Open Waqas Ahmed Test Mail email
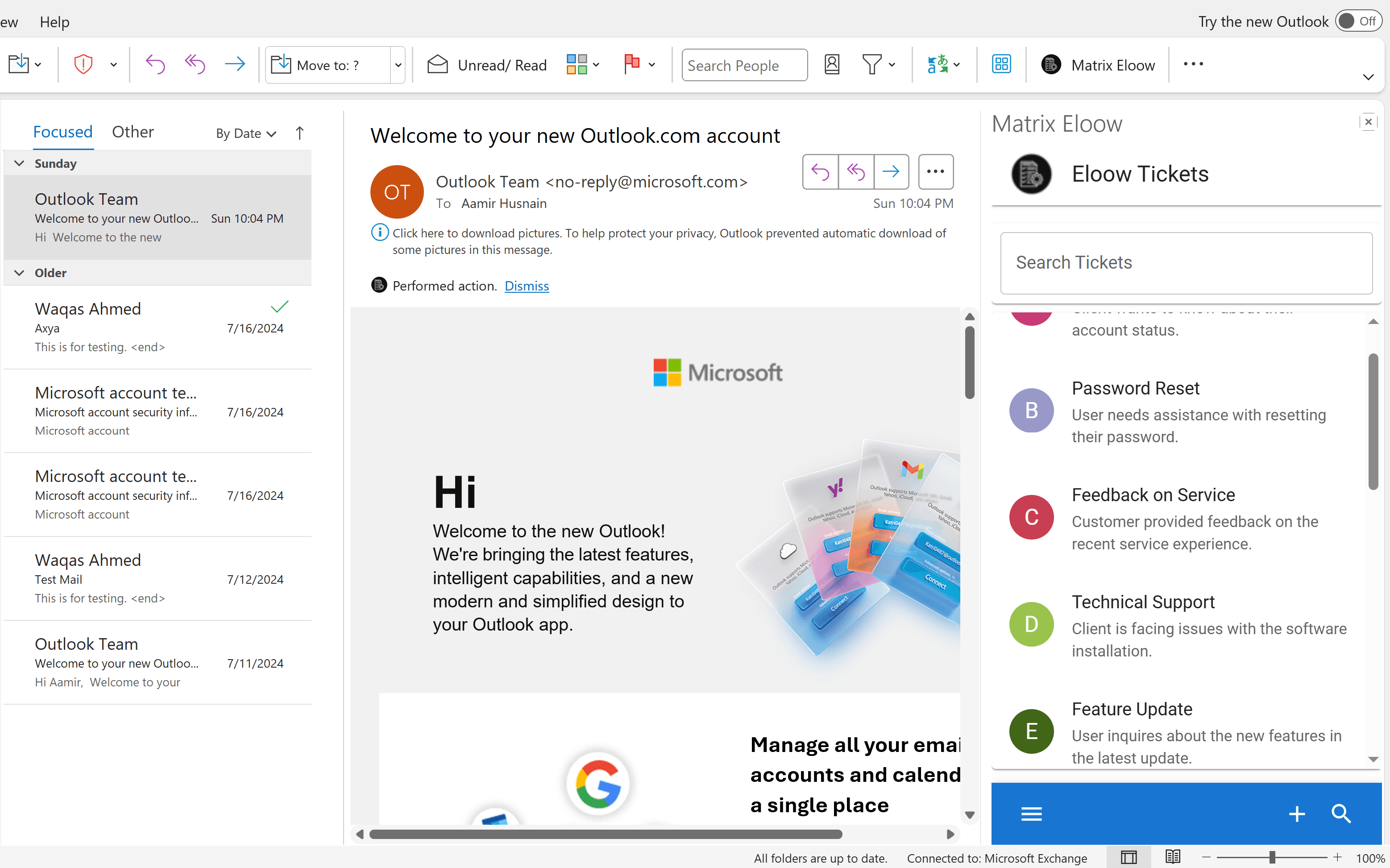The image size is (1390, 868). pyautogui.click(x=158, y=579)
